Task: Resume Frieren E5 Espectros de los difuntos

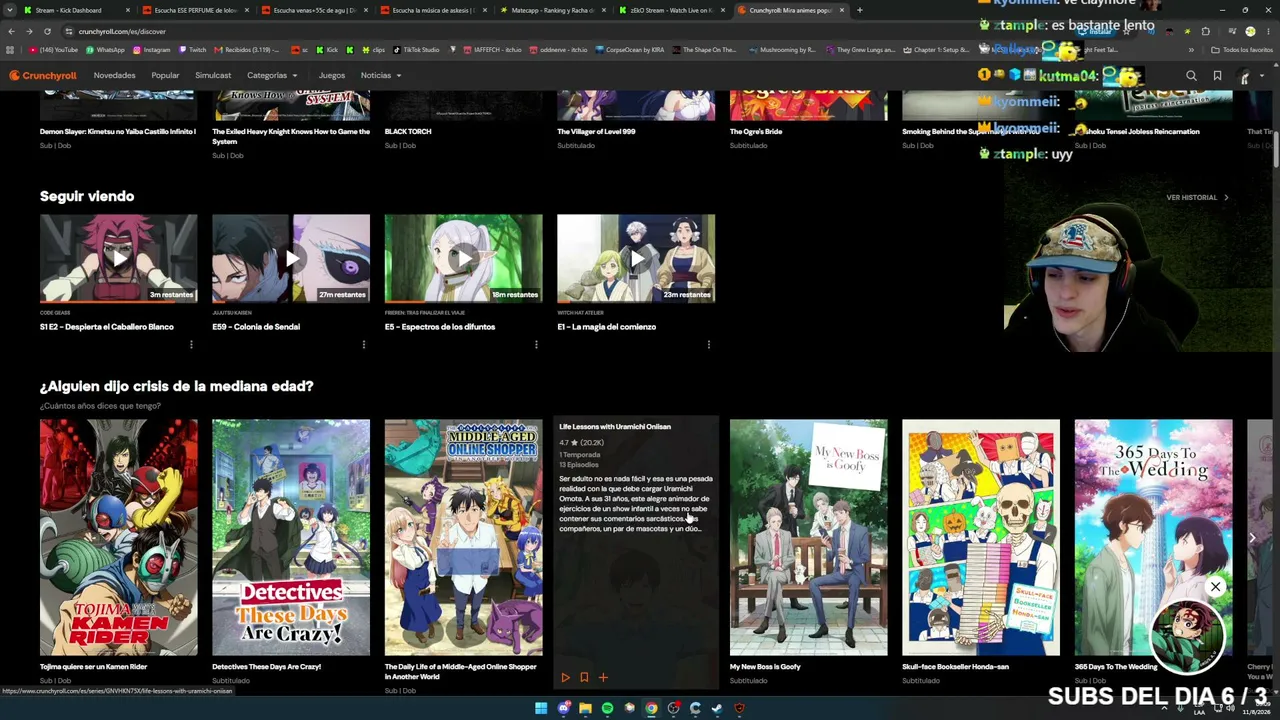Action: (464, 258)
